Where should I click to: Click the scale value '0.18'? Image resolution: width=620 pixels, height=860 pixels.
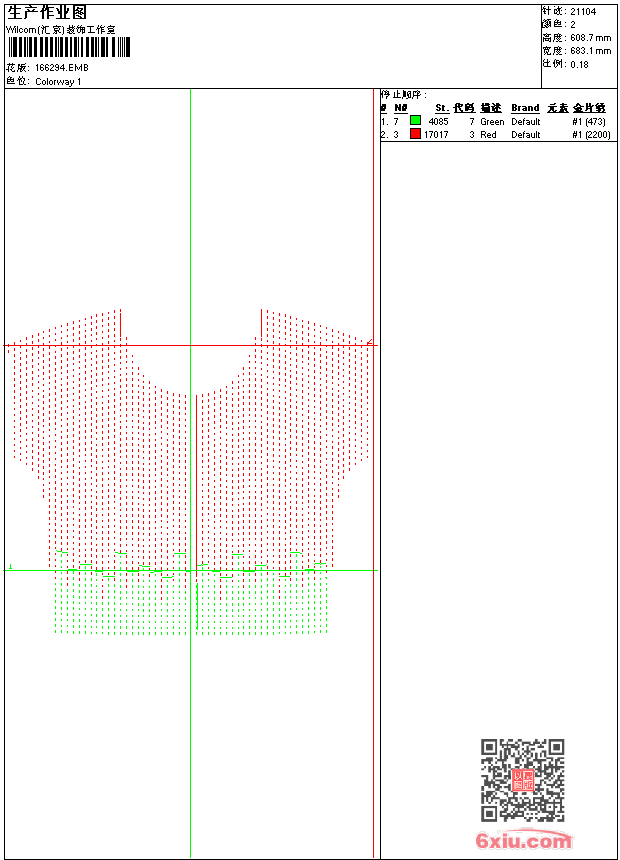click(579, 64)
